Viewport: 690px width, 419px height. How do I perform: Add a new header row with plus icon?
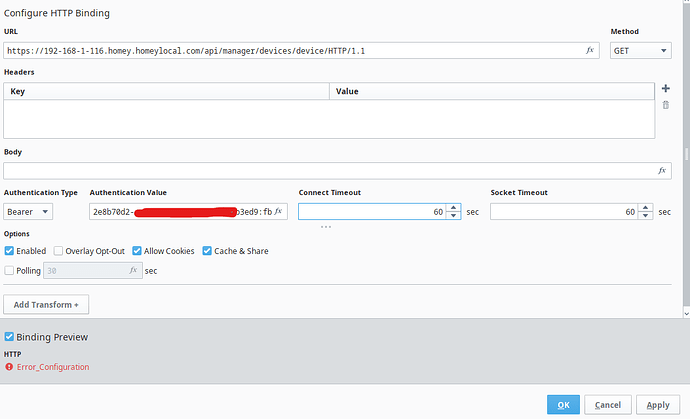tap(665, 88)
